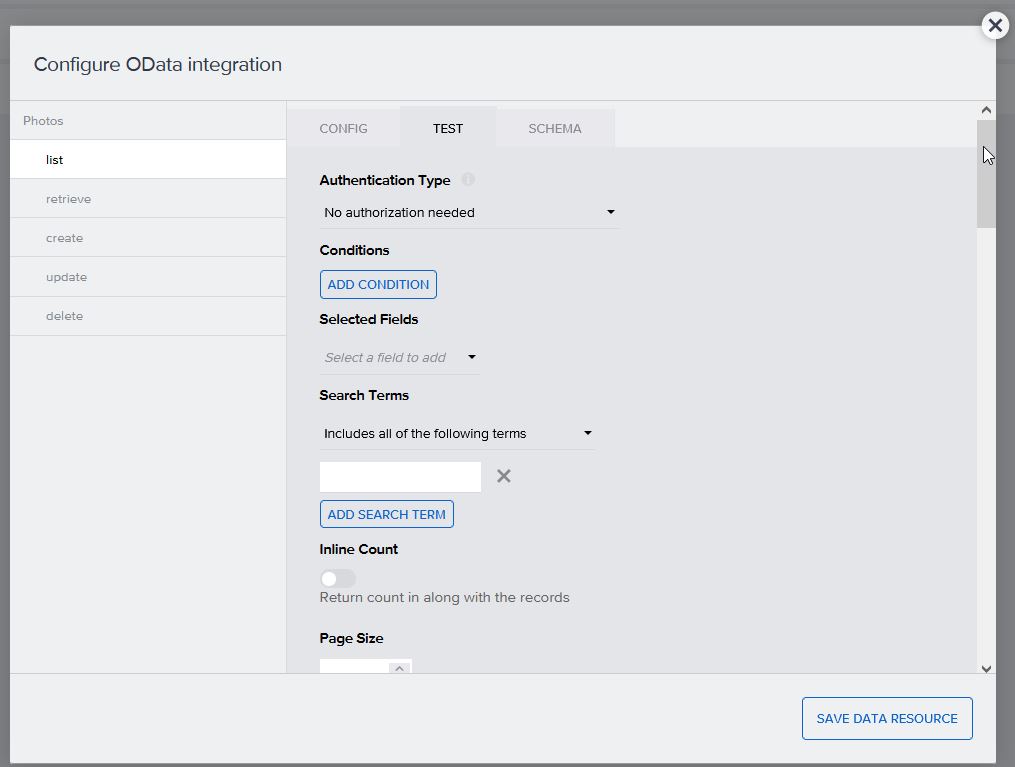Image resolution: width=1015 pixels, height=767 pixels.
Task: Click the ADD SEARCH TERM button
Action: (386, 514)
